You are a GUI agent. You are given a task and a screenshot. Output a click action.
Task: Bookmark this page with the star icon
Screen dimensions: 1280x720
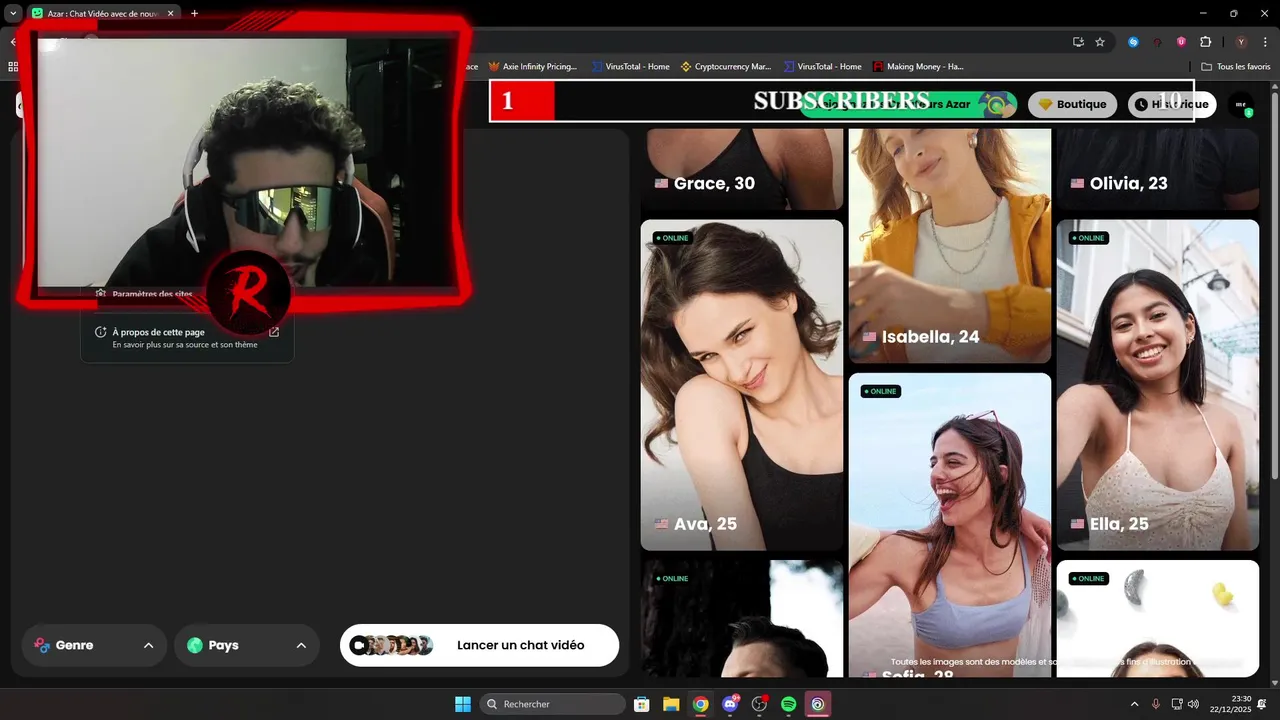tap(1100, 42)
